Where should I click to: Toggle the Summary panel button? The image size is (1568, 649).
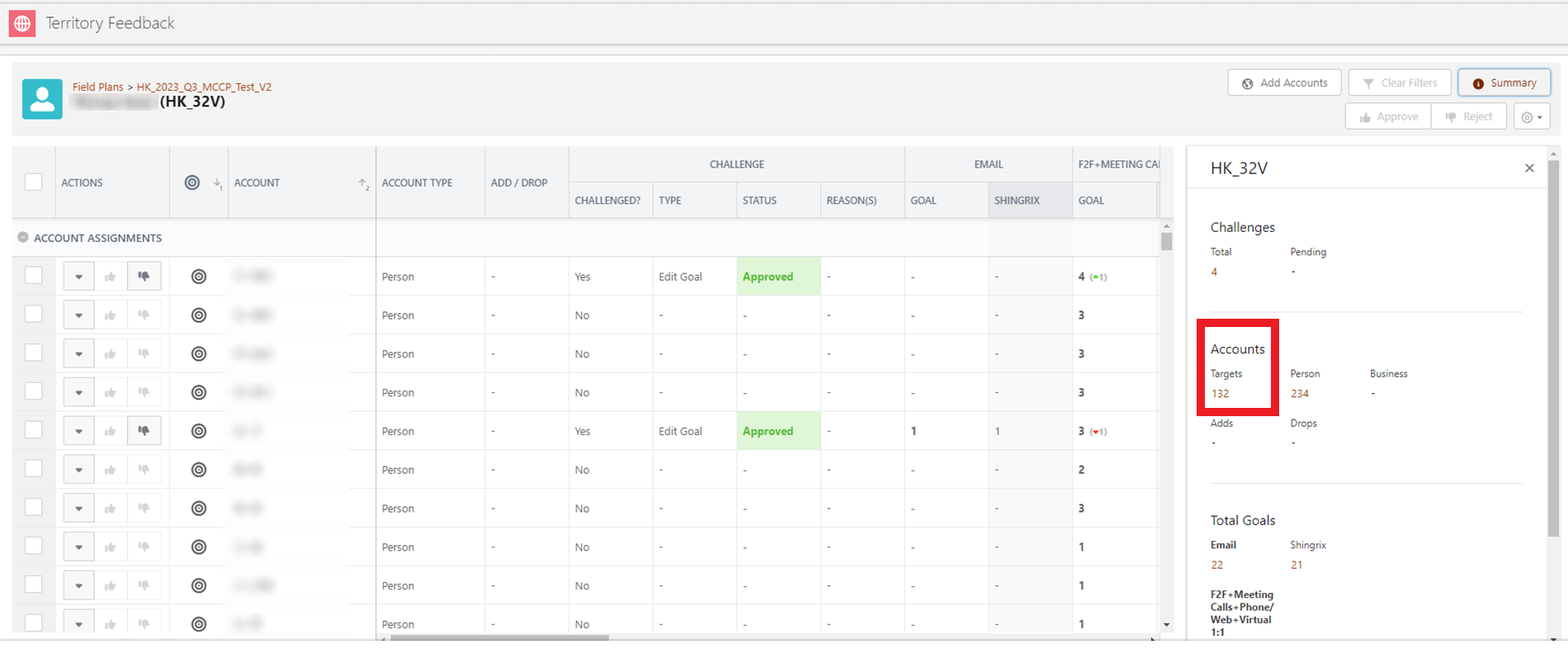1504,83
